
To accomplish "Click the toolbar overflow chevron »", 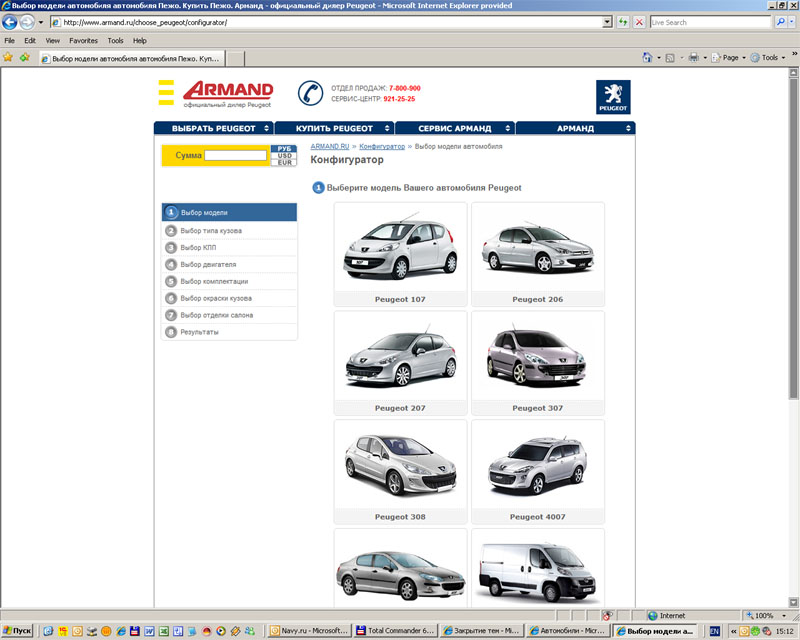I will [x=794, y=54].
